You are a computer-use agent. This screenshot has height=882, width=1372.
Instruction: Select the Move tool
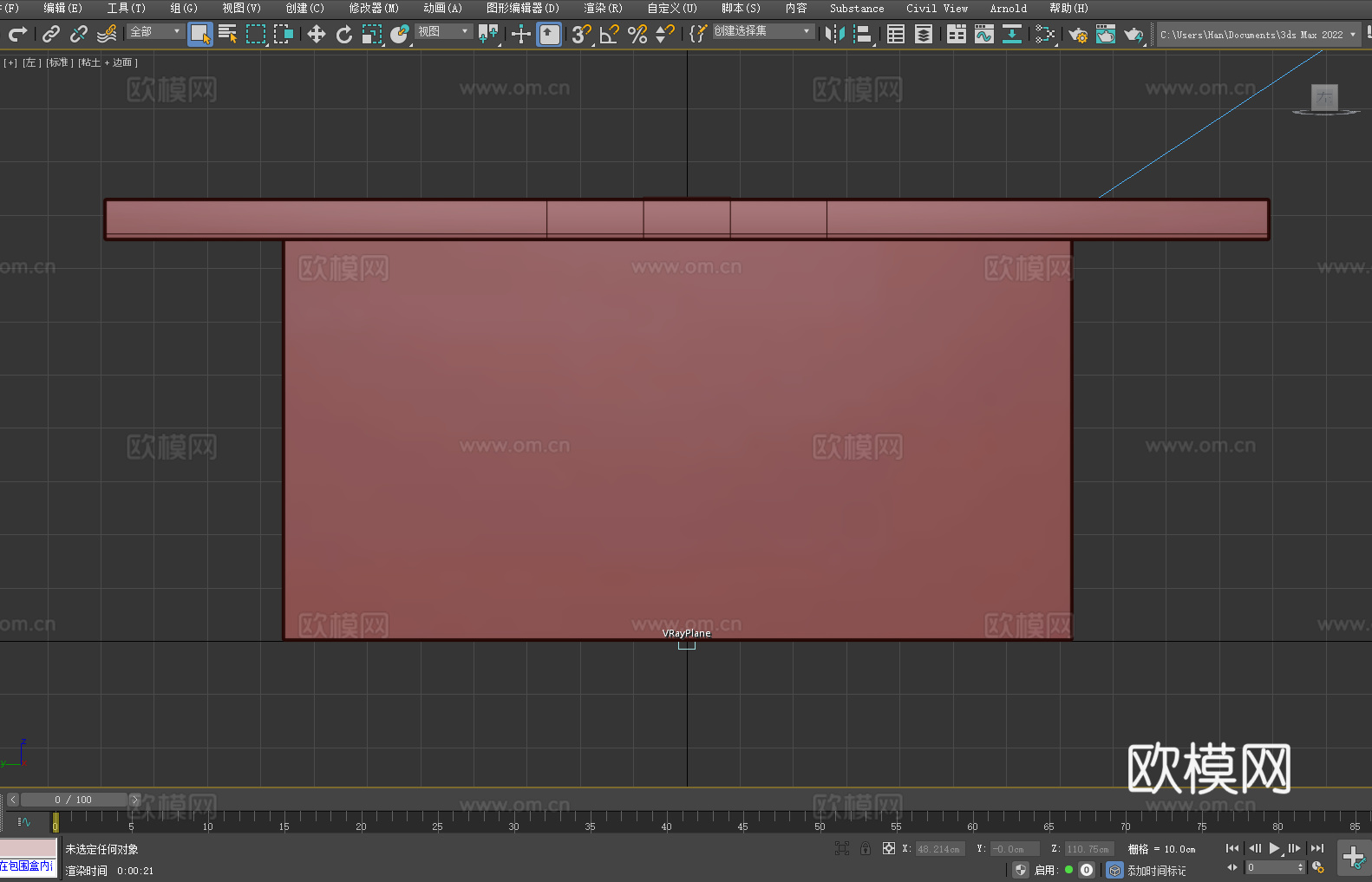click(317, 34)
